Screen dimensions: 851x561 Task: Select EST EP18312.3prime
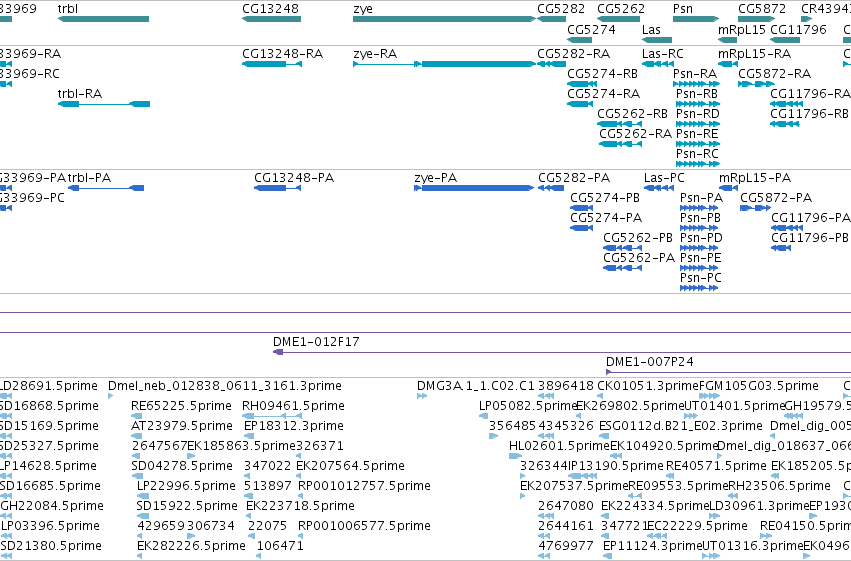[x=249, y=436]
